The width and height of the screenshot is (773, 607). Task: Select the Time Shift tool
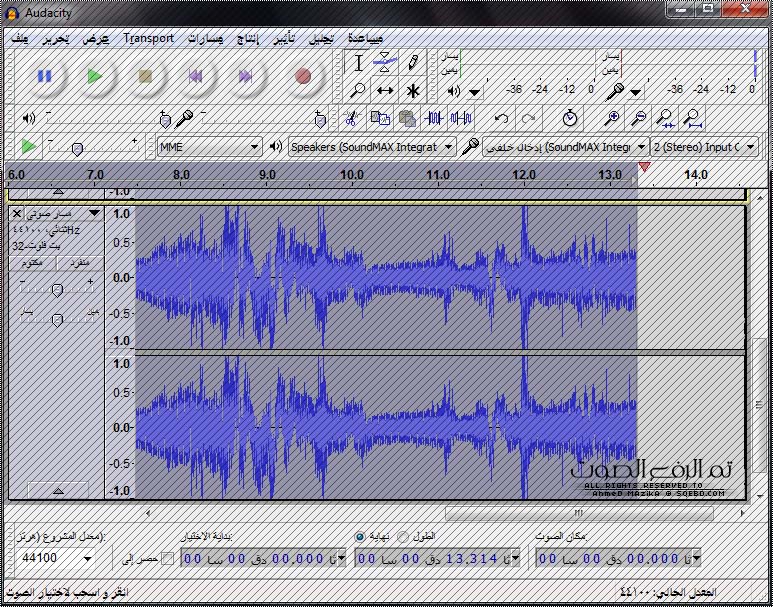[x=385, y=90]
